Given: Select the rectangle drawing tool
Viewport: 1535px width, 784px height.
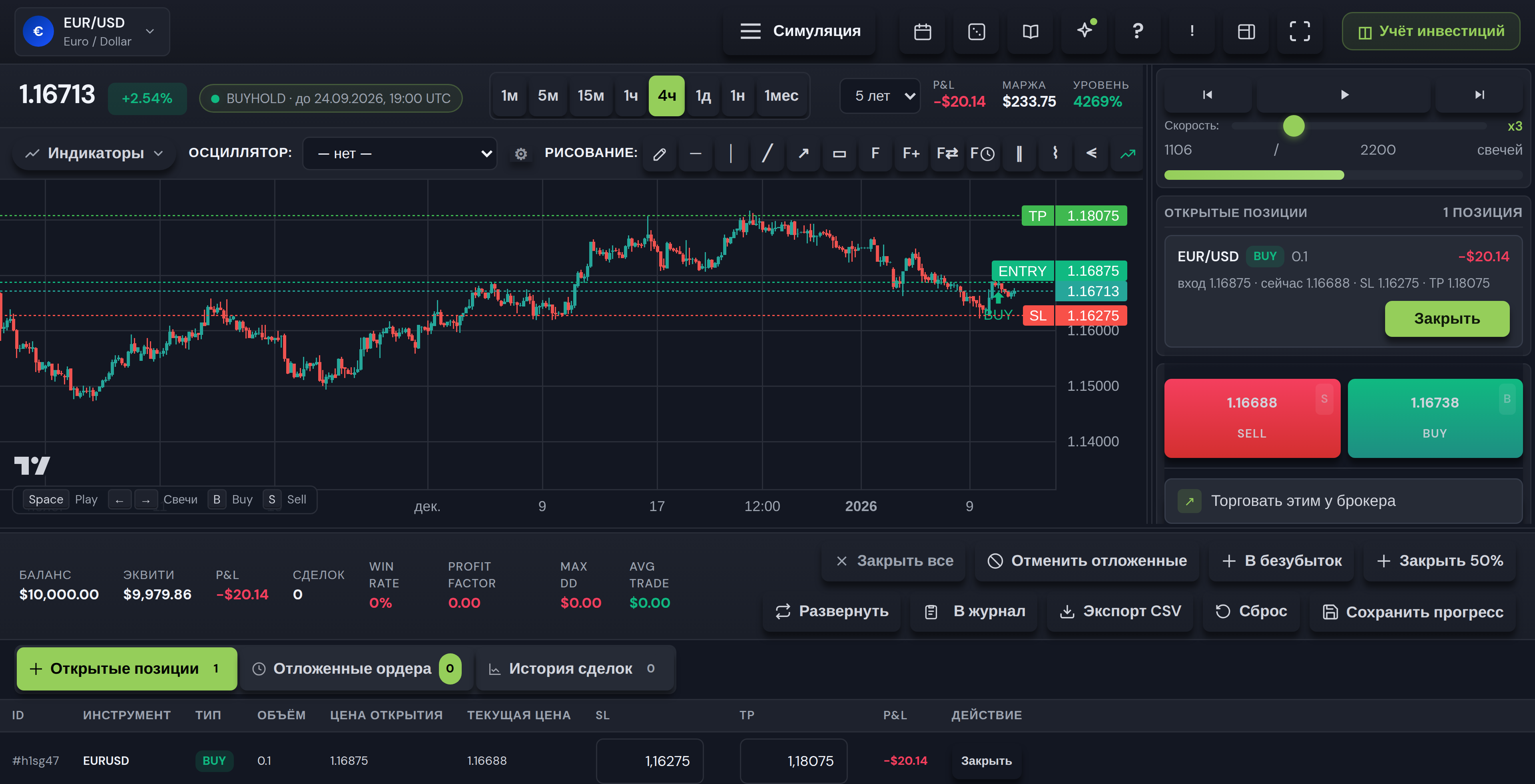Looking at the screenshot, I should point(839,154).
